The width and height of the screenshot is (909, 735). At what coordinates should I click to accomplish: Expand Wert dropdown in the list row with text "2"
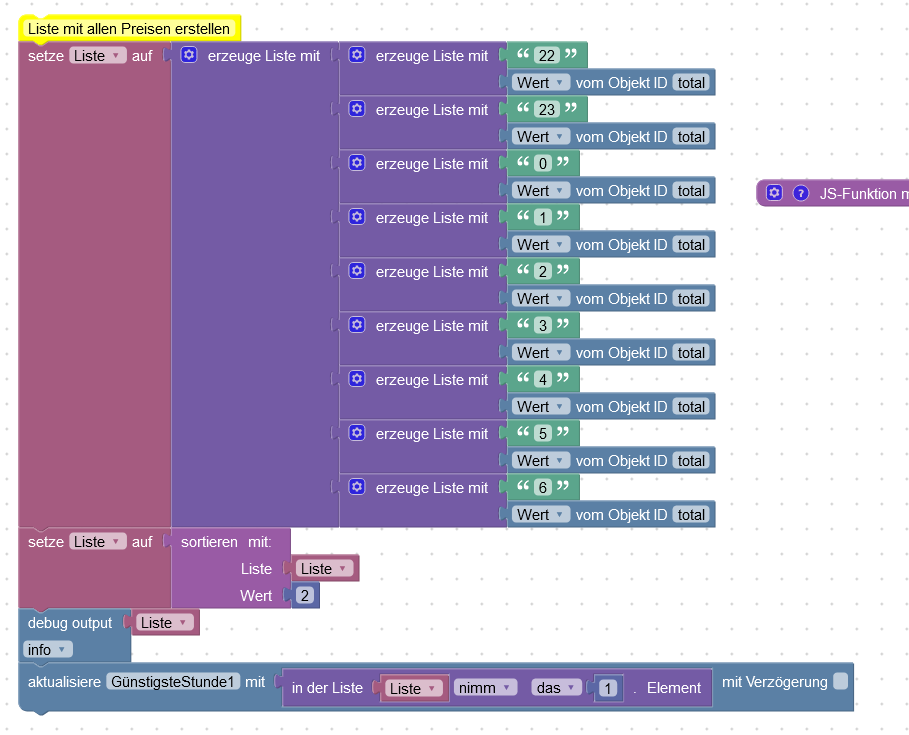(x=540, y=299)
